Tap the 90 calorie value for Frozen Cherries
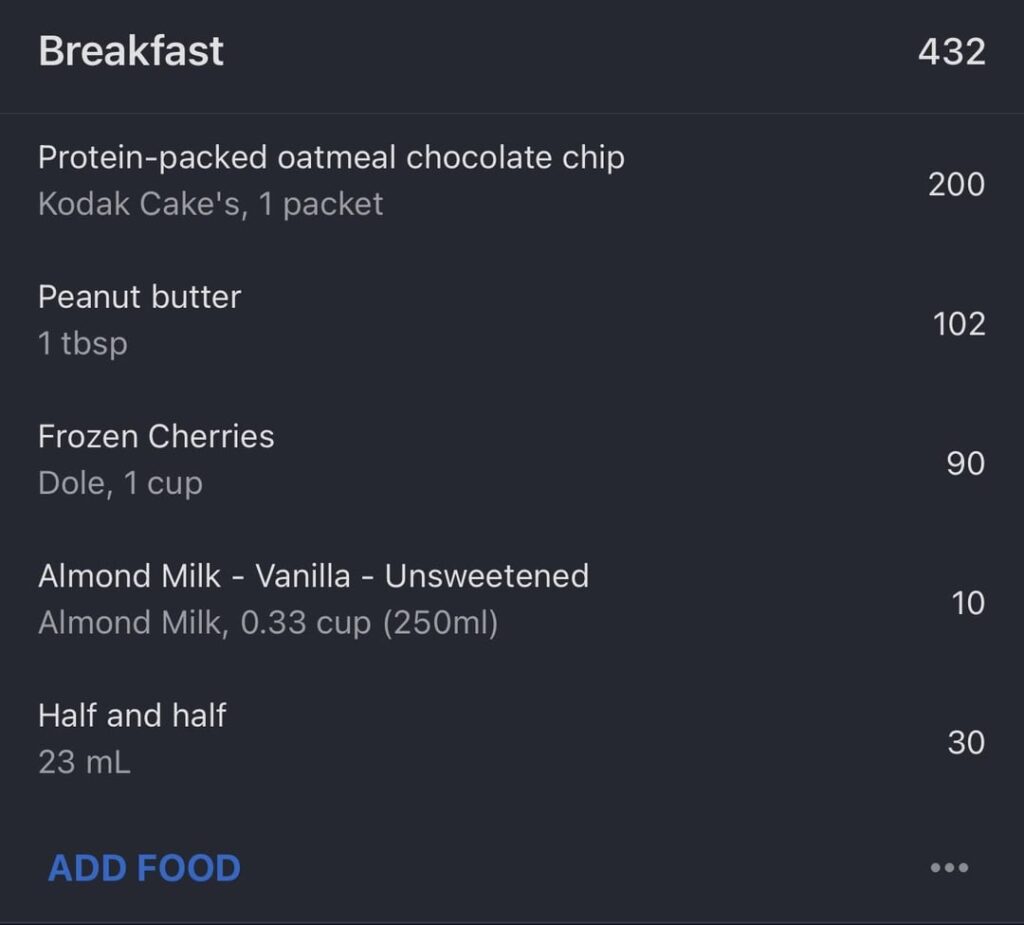 963,463
